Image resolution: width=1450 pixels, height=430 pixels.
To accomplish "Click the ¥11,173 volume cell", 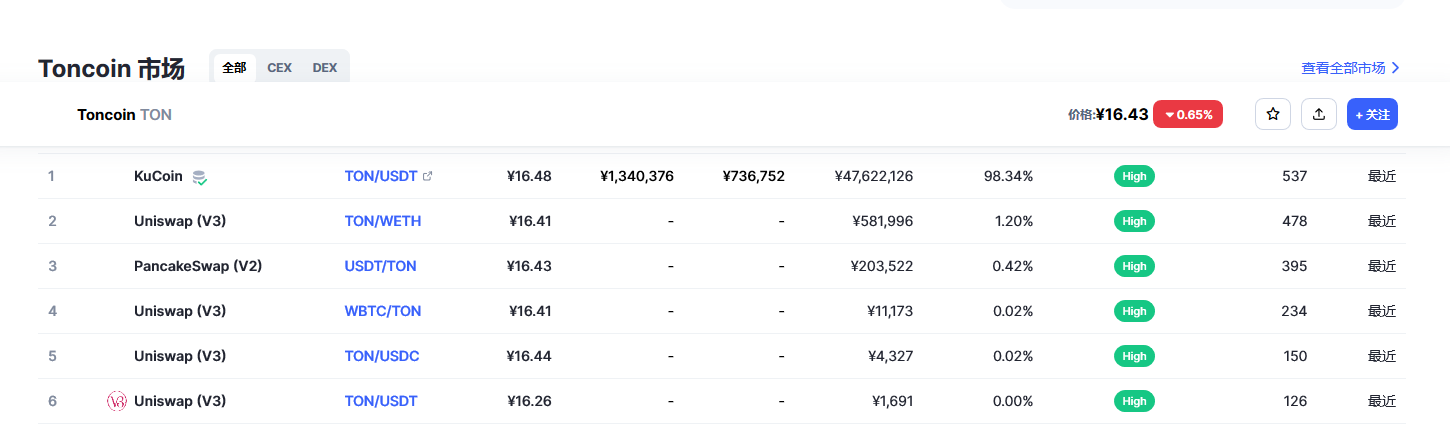I will click(890, 311).
